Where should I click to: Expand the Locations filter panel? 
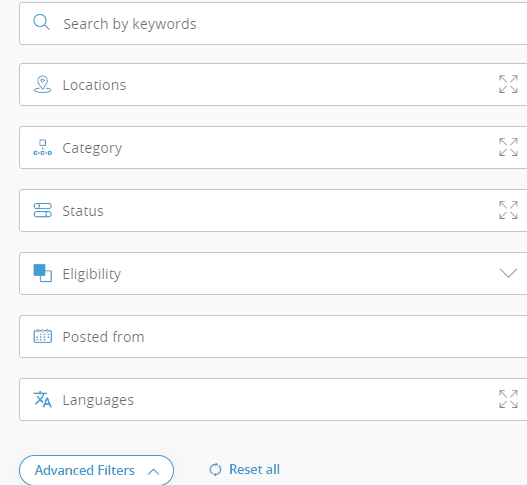[x=508, y=84]
